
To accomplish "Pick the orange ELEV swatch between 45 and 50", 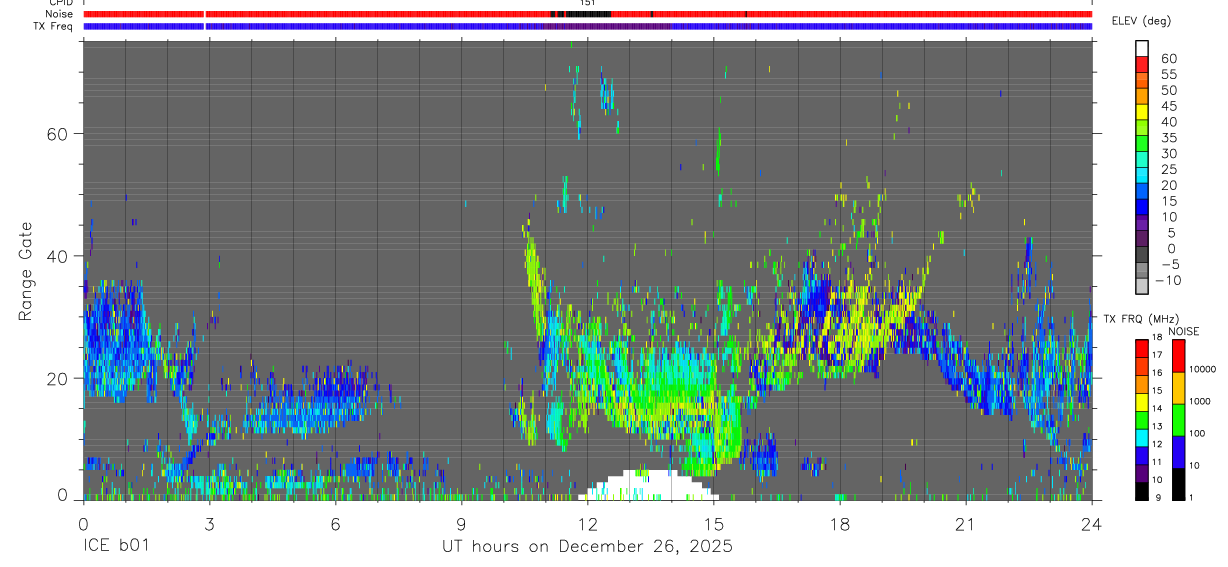I will [1142, 97].
